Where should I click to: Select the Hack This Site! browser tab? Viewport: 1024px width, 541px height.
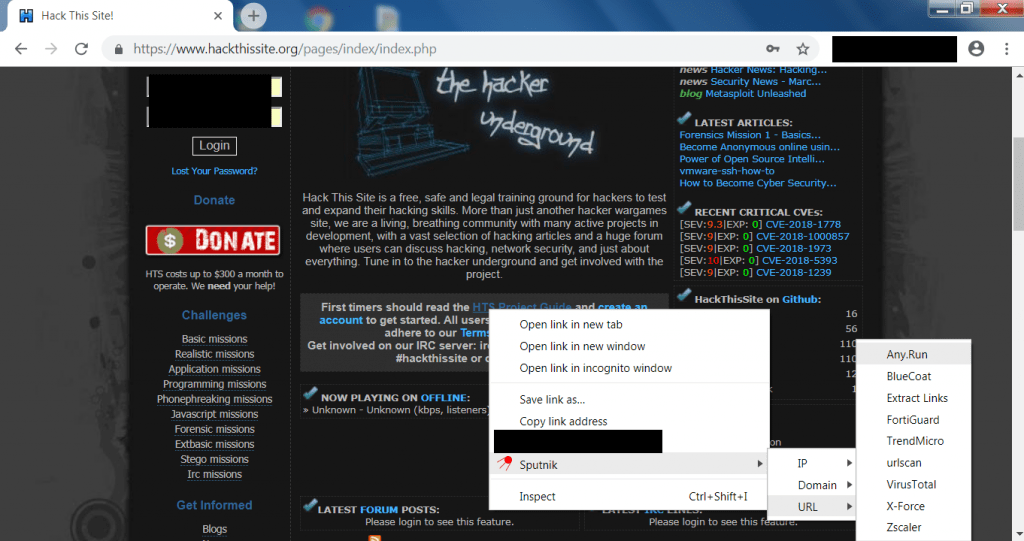[121, 16]
